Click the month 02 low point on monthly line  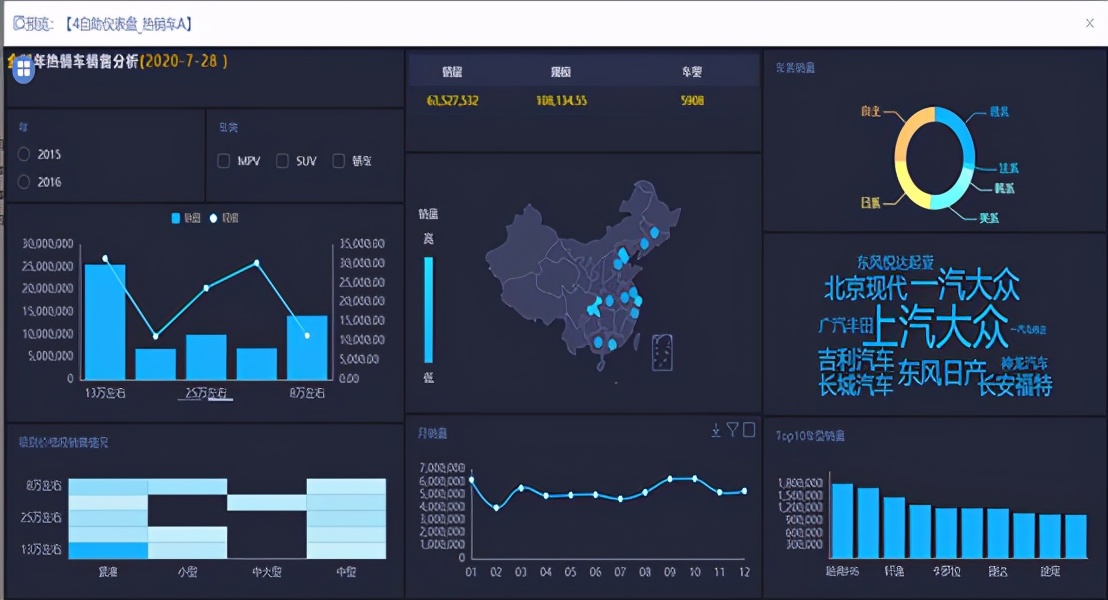(x=496, y=507)
